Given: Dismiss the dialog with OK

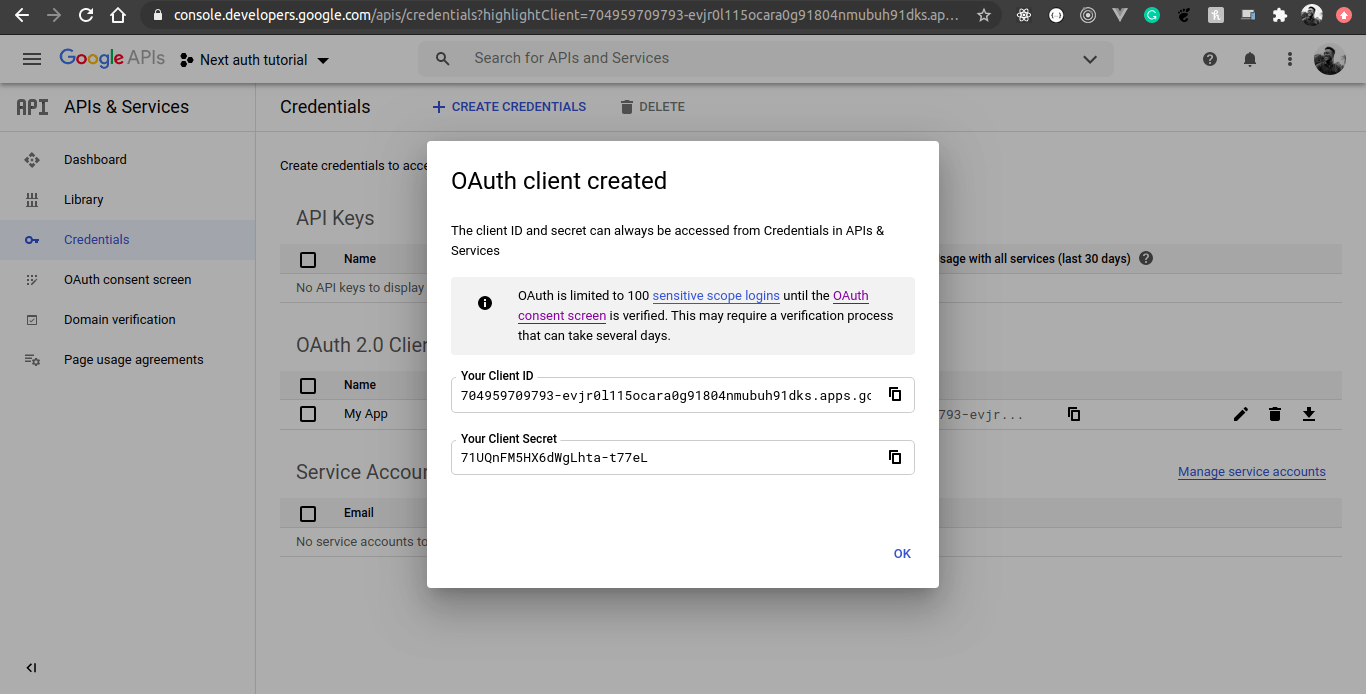Looking at the screenshot, I should [x=901, y=553].
